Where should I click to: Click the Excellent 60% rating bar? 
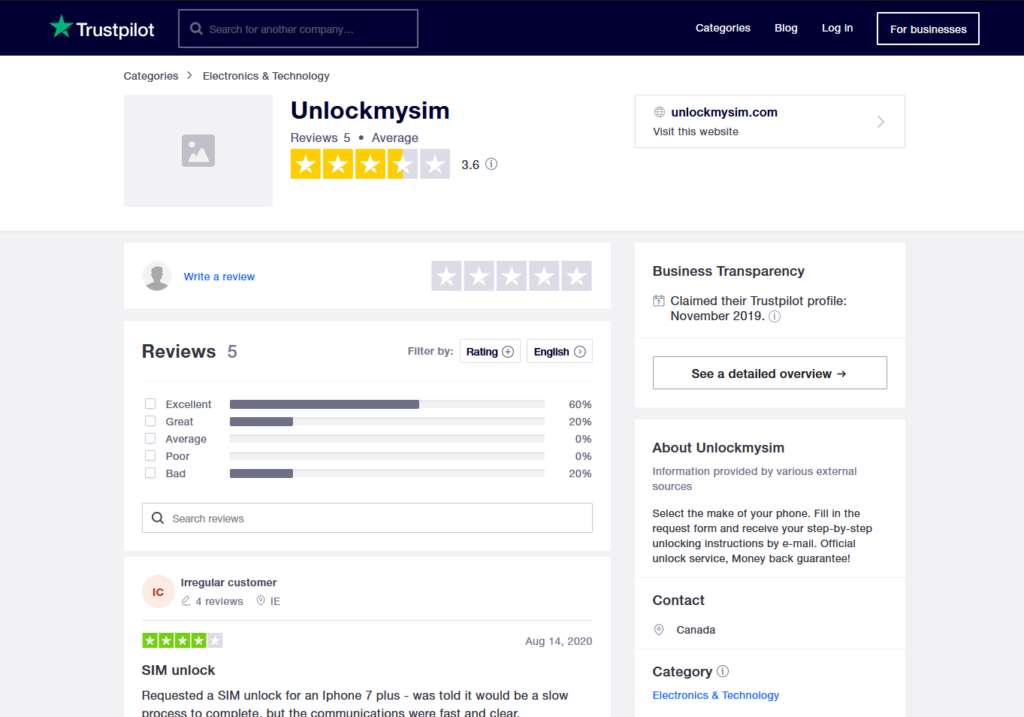387,404
